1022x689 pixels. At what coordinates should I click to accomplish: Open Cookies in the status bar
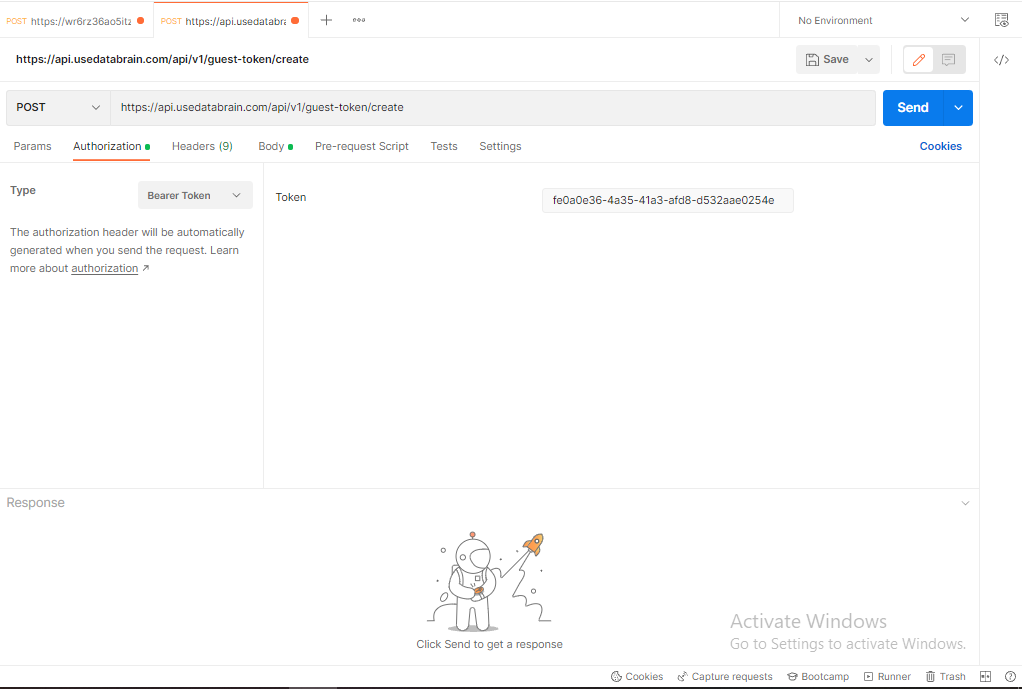click(x=637, y=677)
